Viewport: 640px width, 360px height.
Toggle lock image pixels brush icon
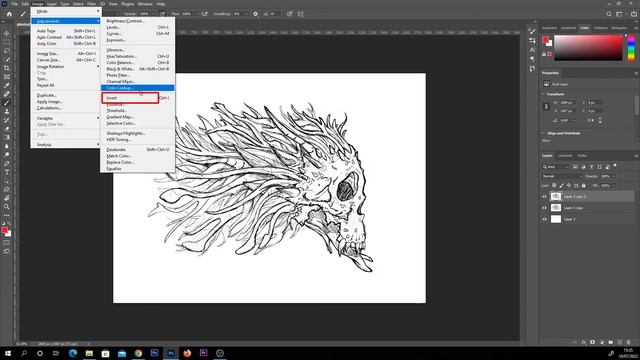click(x=561, y=185)
